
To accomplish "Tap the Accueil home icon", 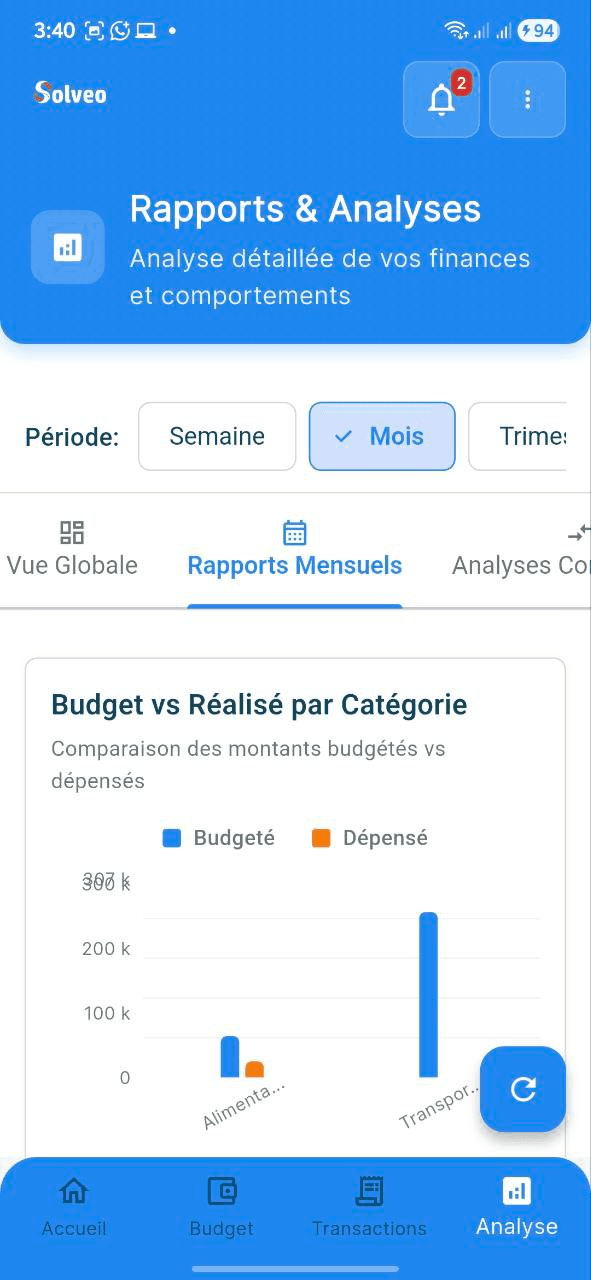I will tap(73, 1190).
